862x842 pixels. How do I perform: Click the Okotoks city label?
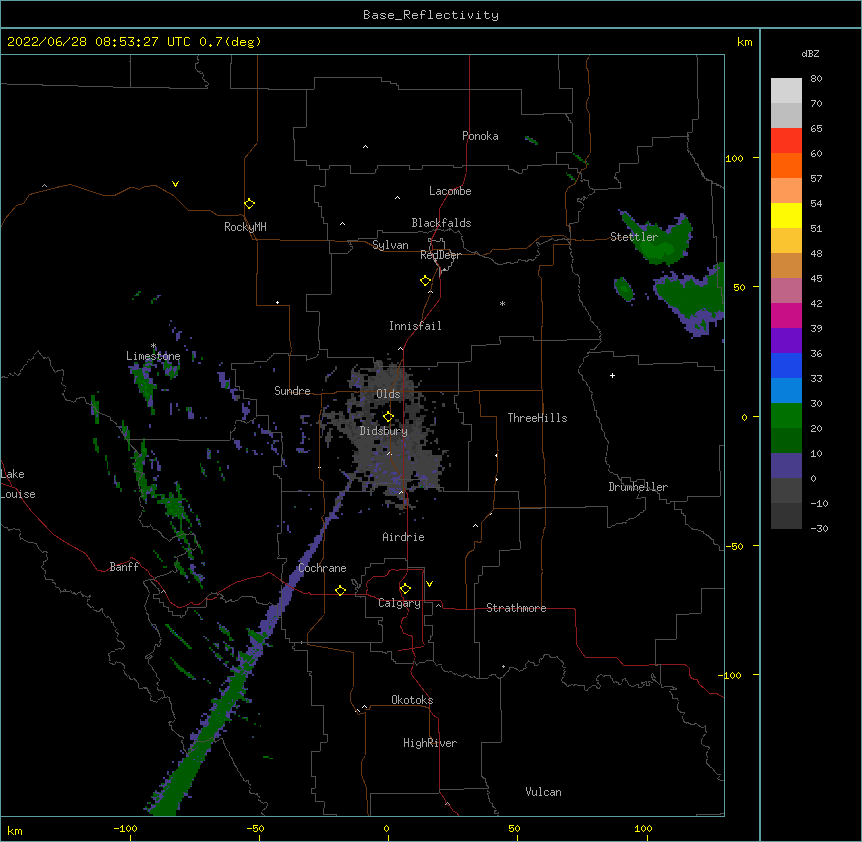point(412,700)
